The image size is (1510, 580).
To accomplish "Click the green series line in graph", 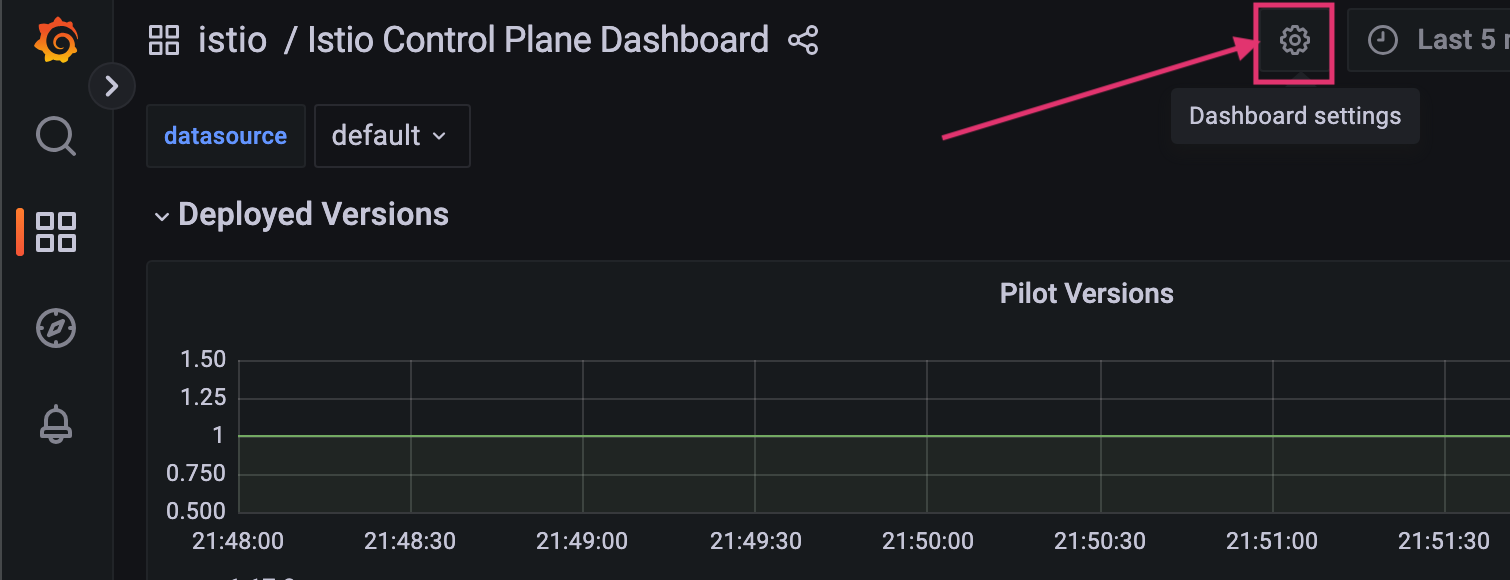I will point(874,436).
